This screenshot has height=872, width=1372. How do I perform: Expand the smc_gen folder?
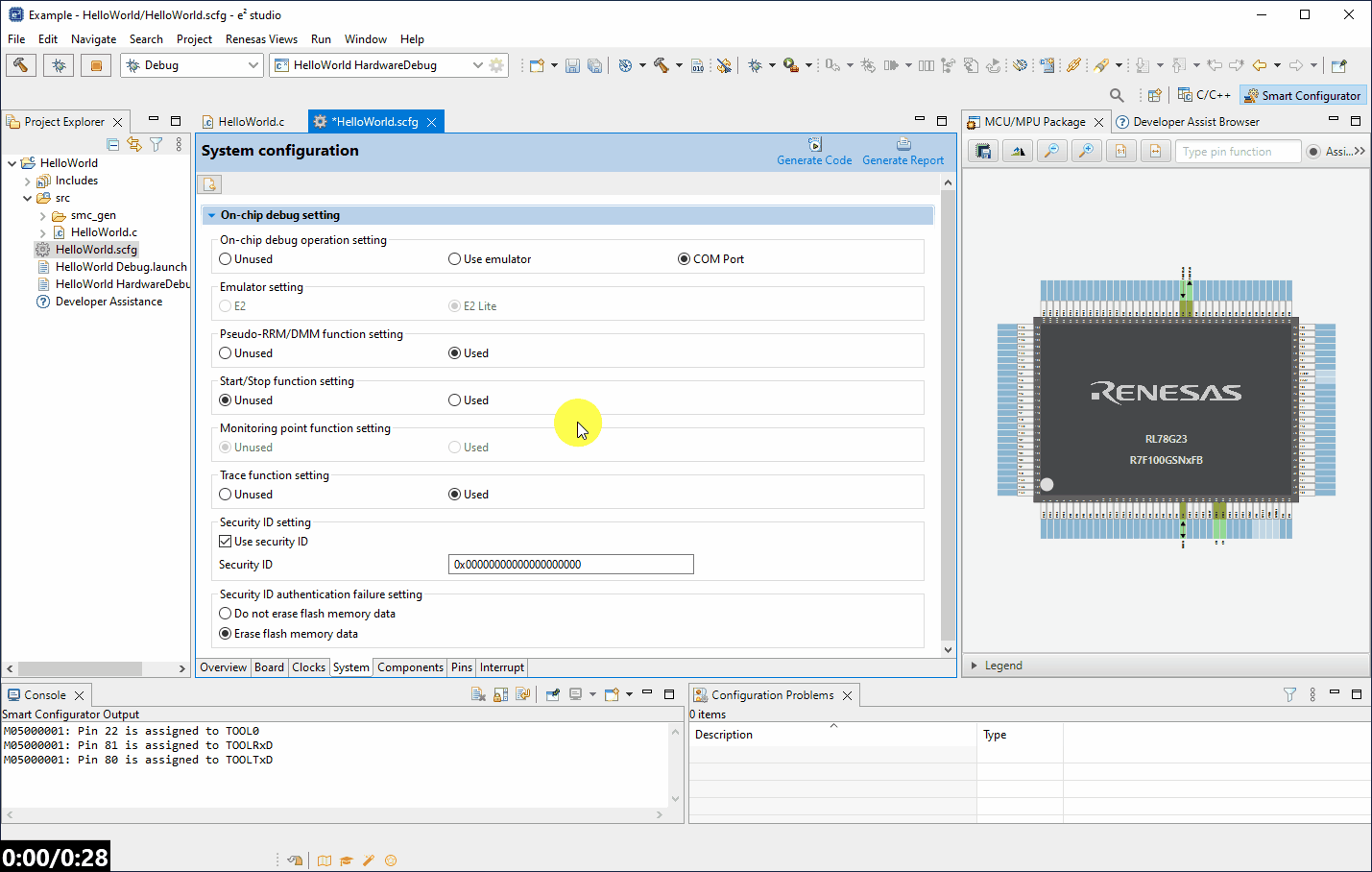coord(41,214)
